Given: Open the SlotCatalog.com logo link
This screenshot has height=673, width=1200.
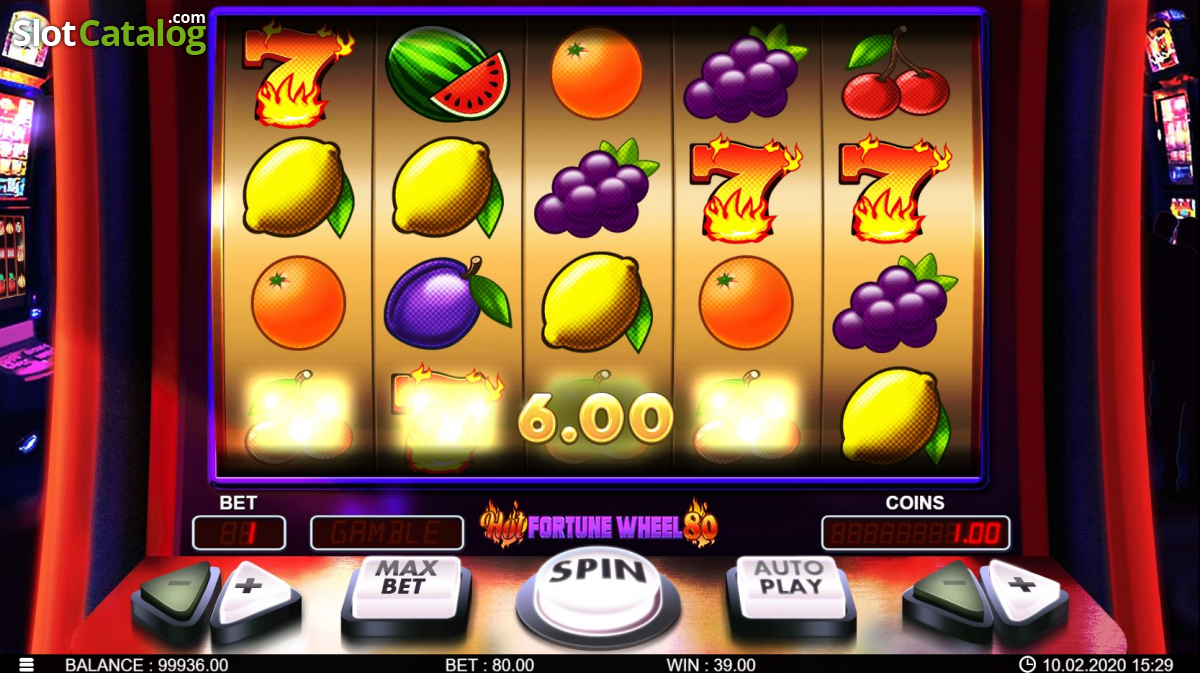Looking at the screenshot, I should (109, 34).
